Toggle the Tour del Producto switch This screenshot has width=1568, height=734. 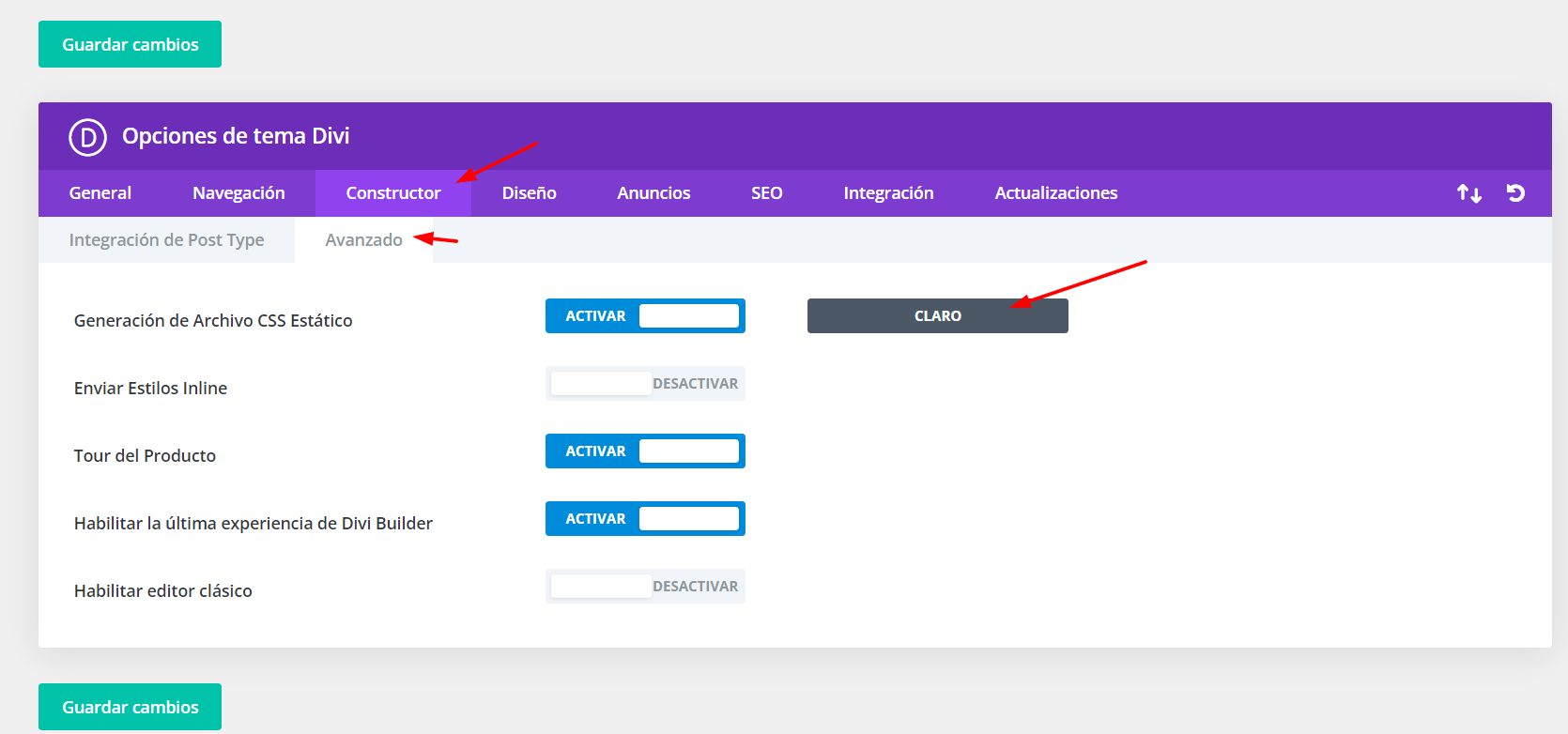[x=645, y=451]
